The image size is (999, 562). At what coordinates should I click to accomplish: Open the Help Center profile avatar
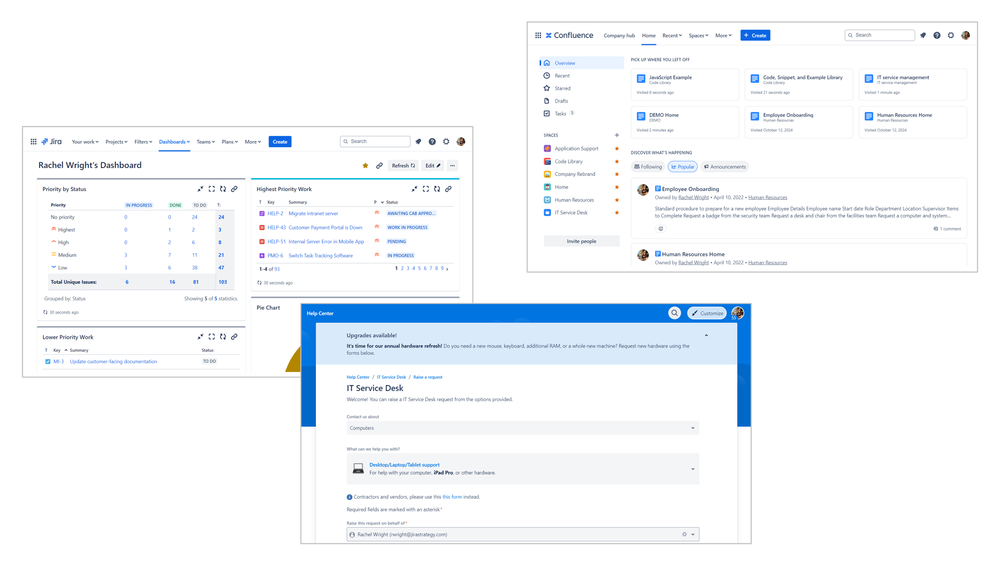pos(738,313)
